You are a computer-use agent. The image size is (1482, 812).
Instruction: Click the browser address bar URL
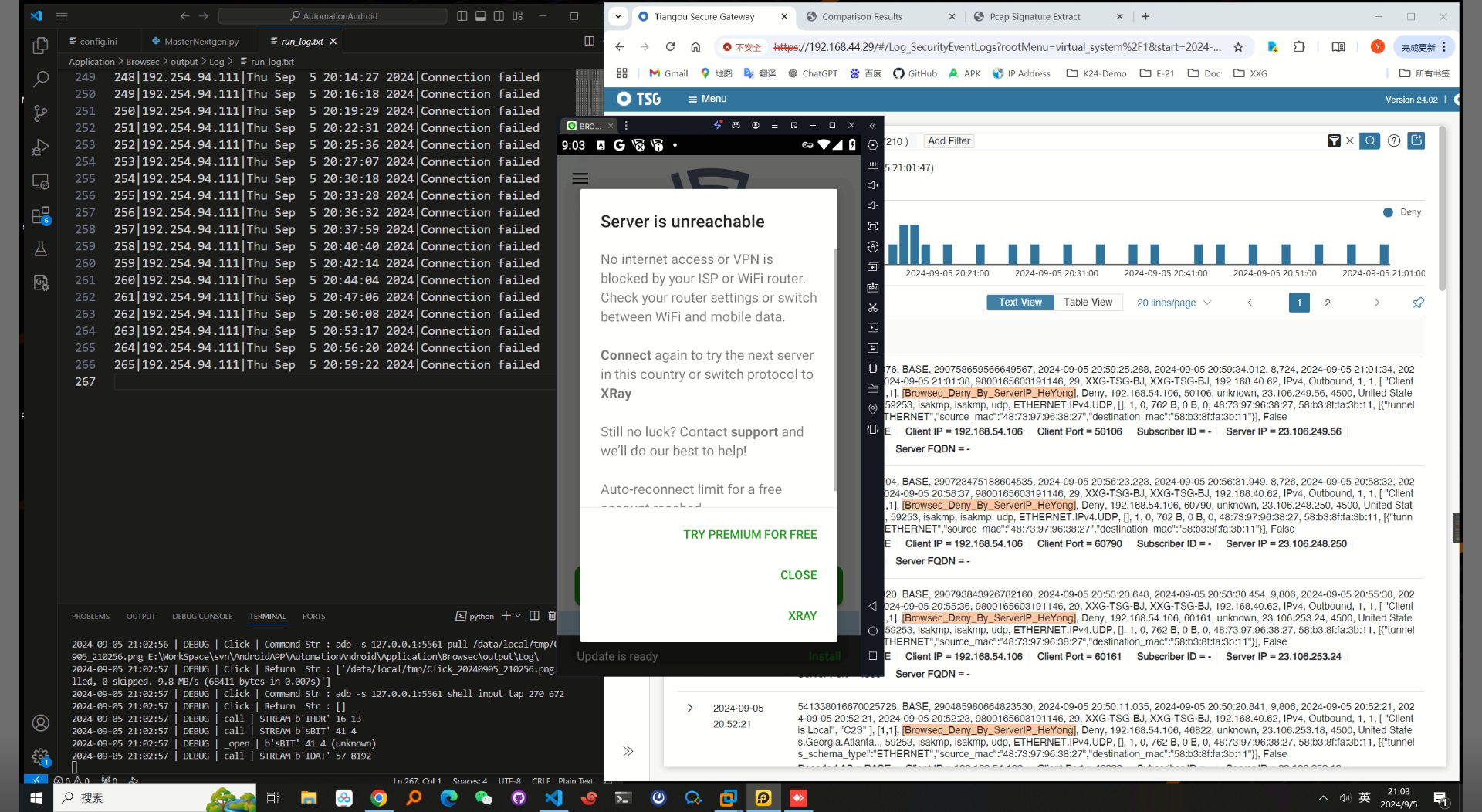pyautogui.click(x=996, y=47)
